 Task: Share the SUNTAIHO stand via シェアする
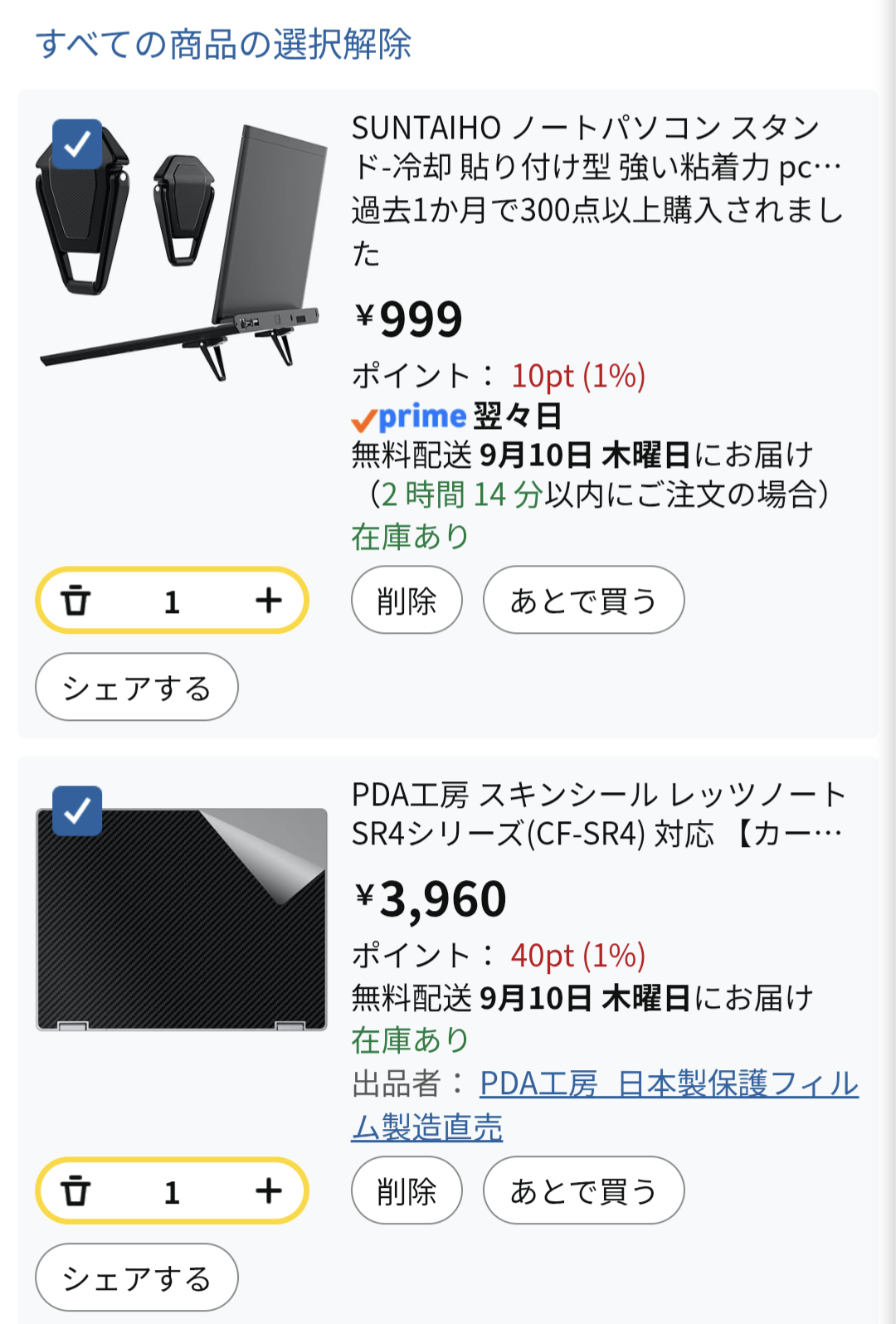click(x=137, y=688)
